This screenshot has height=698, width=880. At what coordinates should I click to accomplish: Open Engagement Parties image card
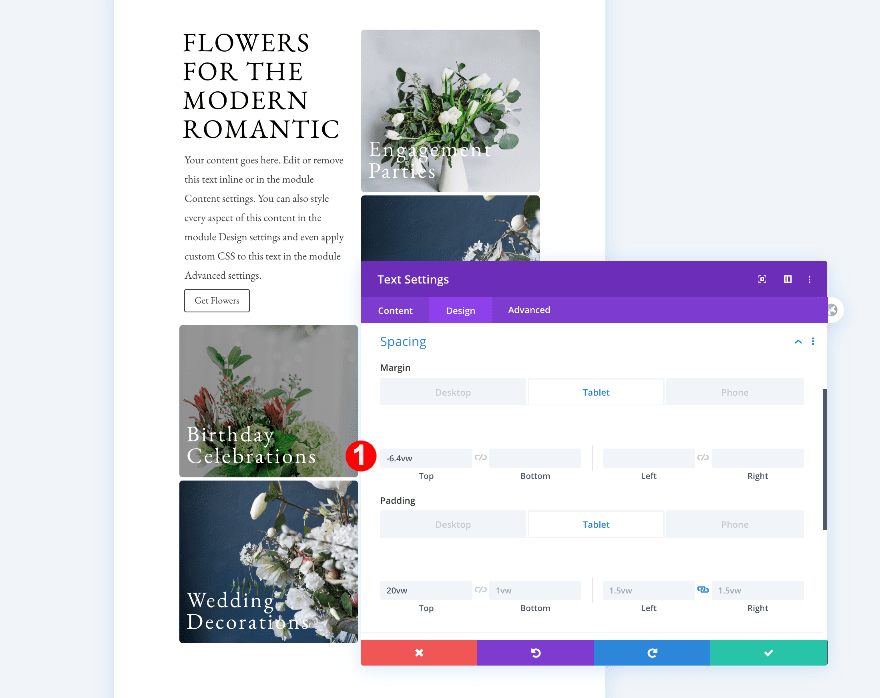pos(450,111)
